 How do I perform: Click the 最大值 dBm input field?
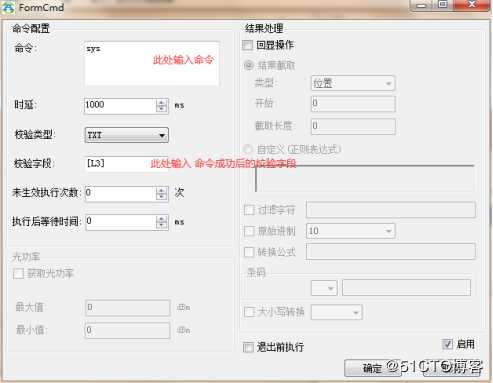tap(127, 307)
